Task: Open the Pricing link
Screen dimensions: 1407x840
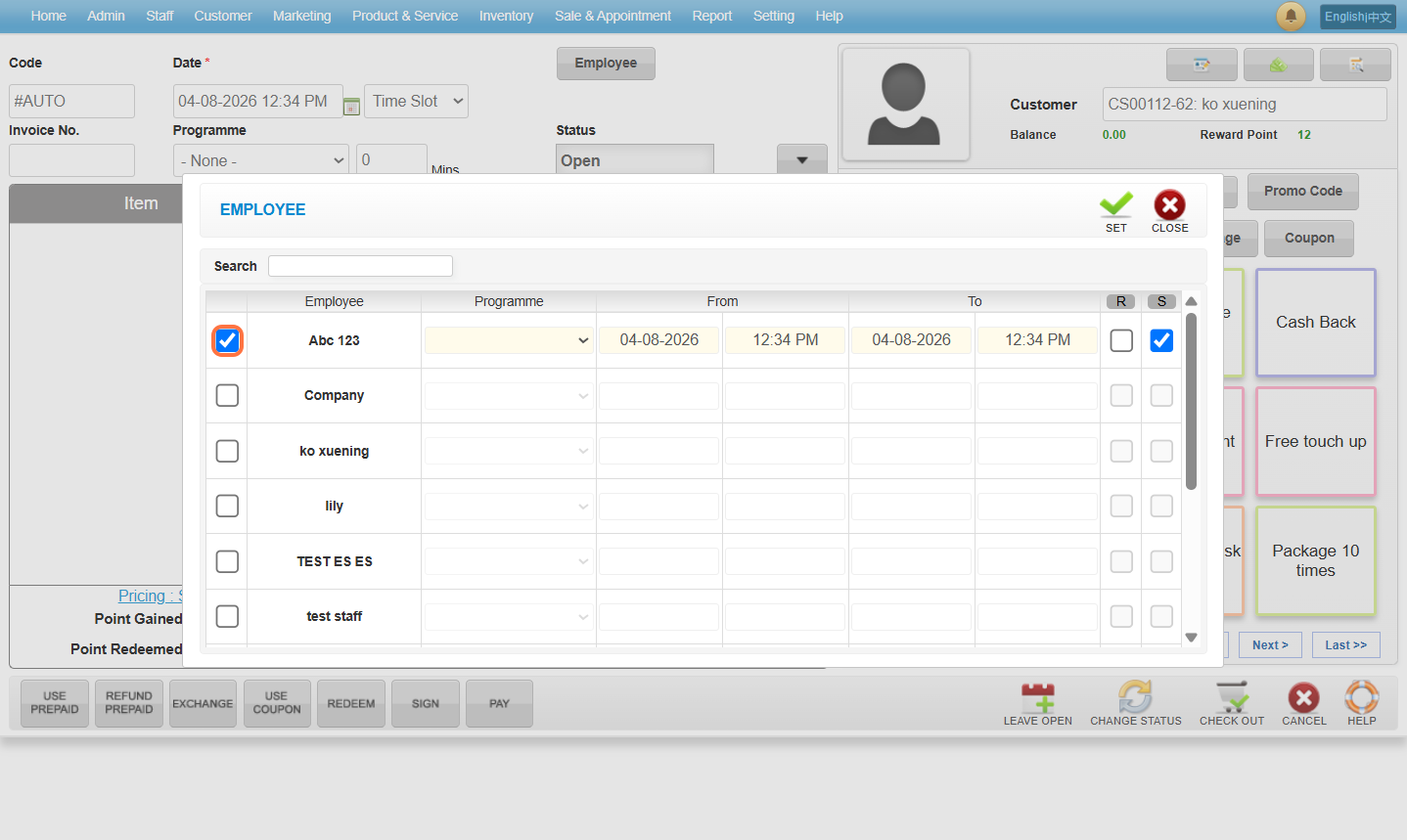Action: [150, 596]
